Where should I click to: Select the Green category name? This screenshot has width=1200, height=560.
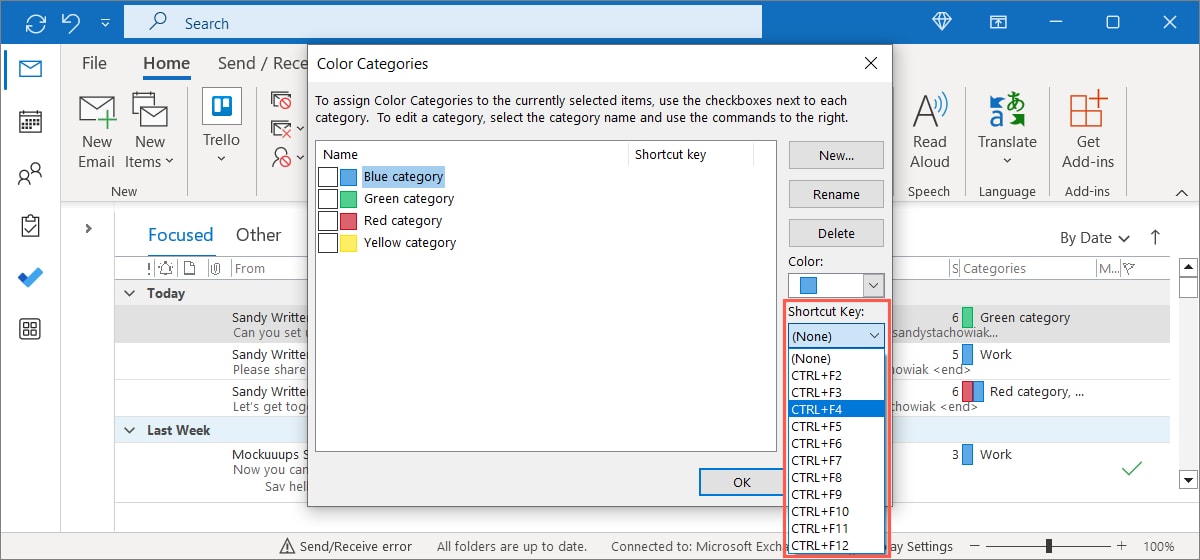(x=409, y=199)
